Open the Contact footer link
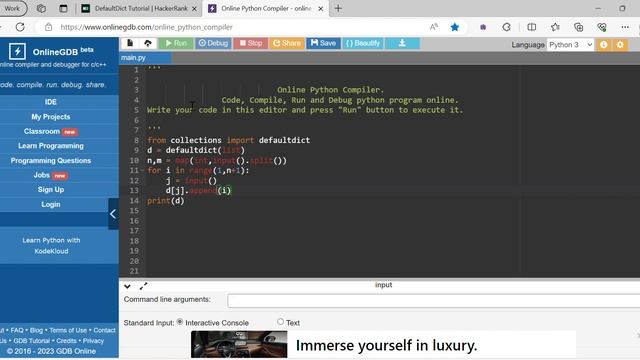The height and width of the screenshot is (360, 640). click(104, 330)
